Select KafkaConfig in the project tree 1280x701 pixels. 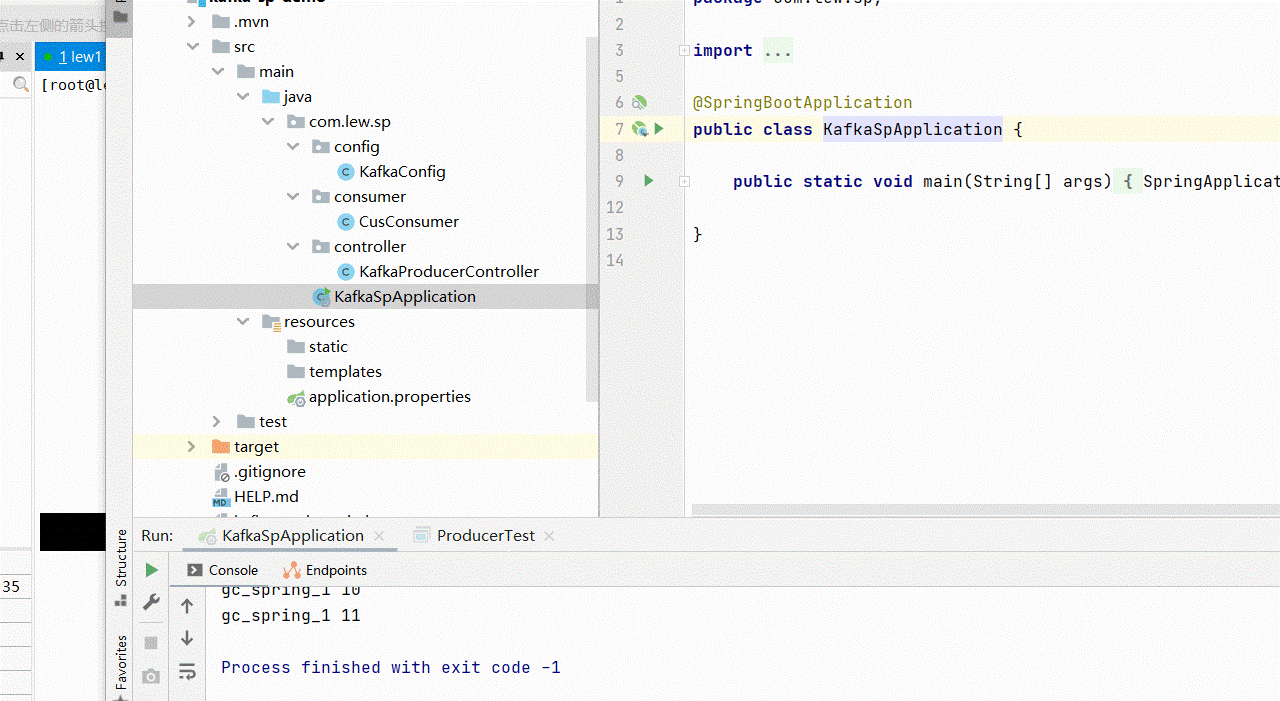point(402,172)
